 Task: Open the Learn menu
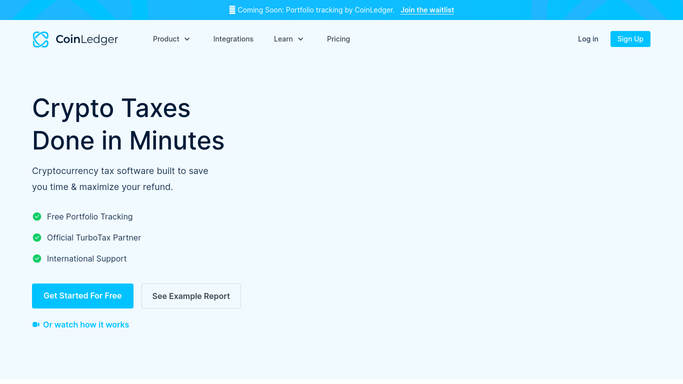coord(288,39)
